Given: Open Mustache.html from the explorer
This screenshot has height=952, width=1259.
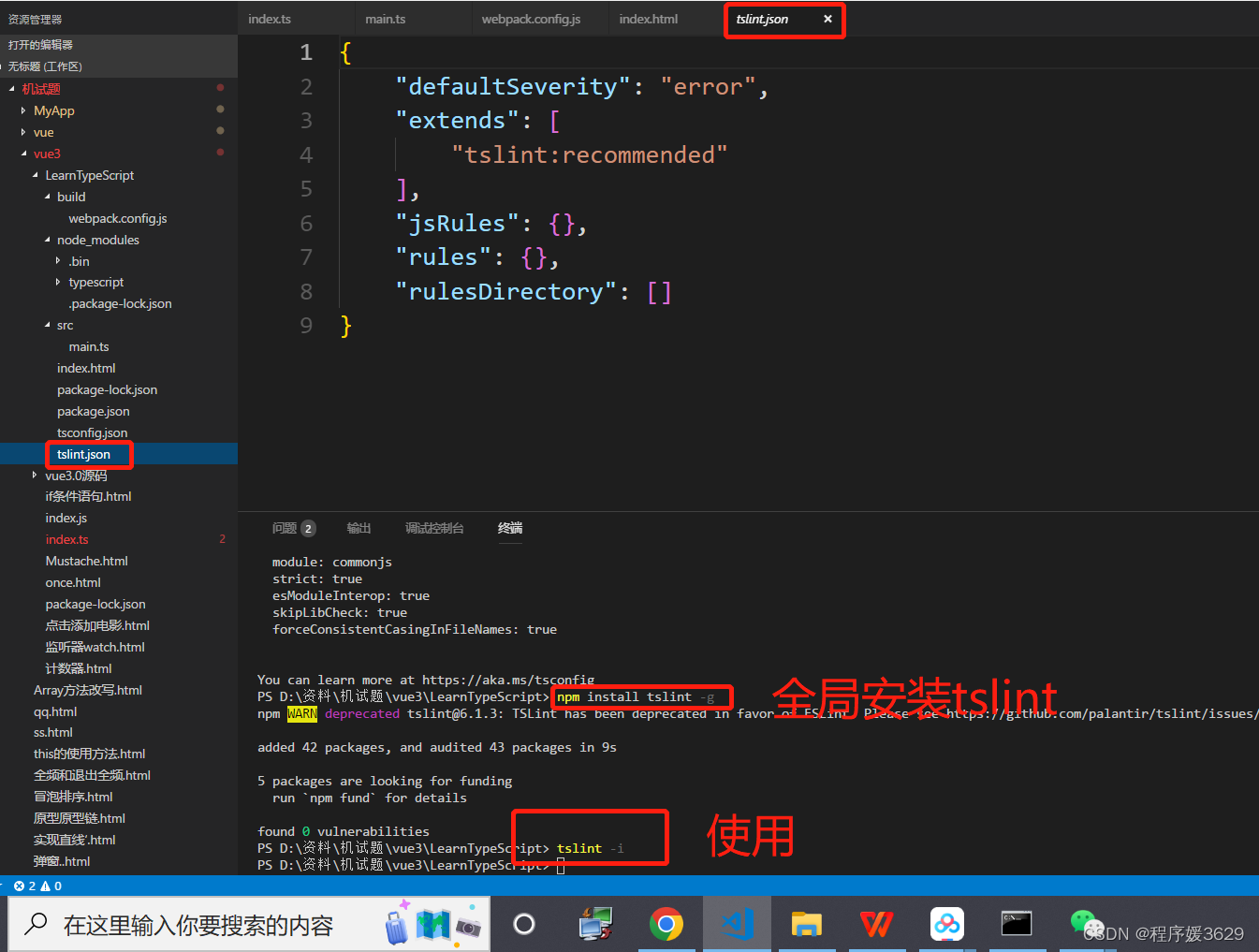Looking at the screenshot, I should pyautogui.click(x=87, y=561).
